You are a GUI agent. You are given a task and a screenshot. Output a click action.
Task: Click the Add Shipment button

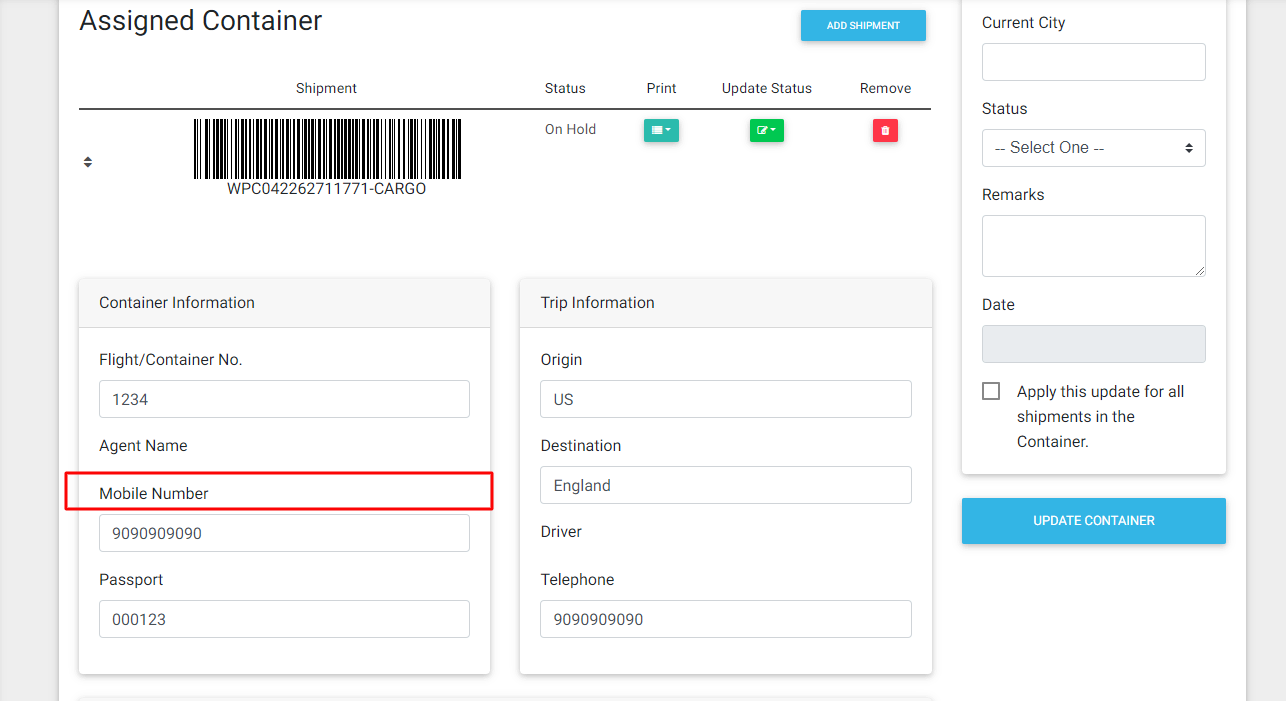[863, 26]
